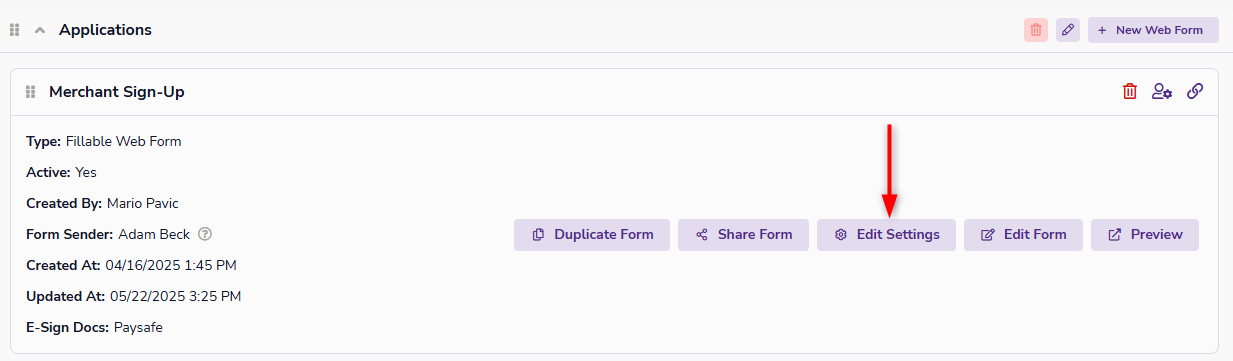Click the Edit Form button
Screen dimensions: 1233x361
pyautogui.click(x=1023, y=234)
